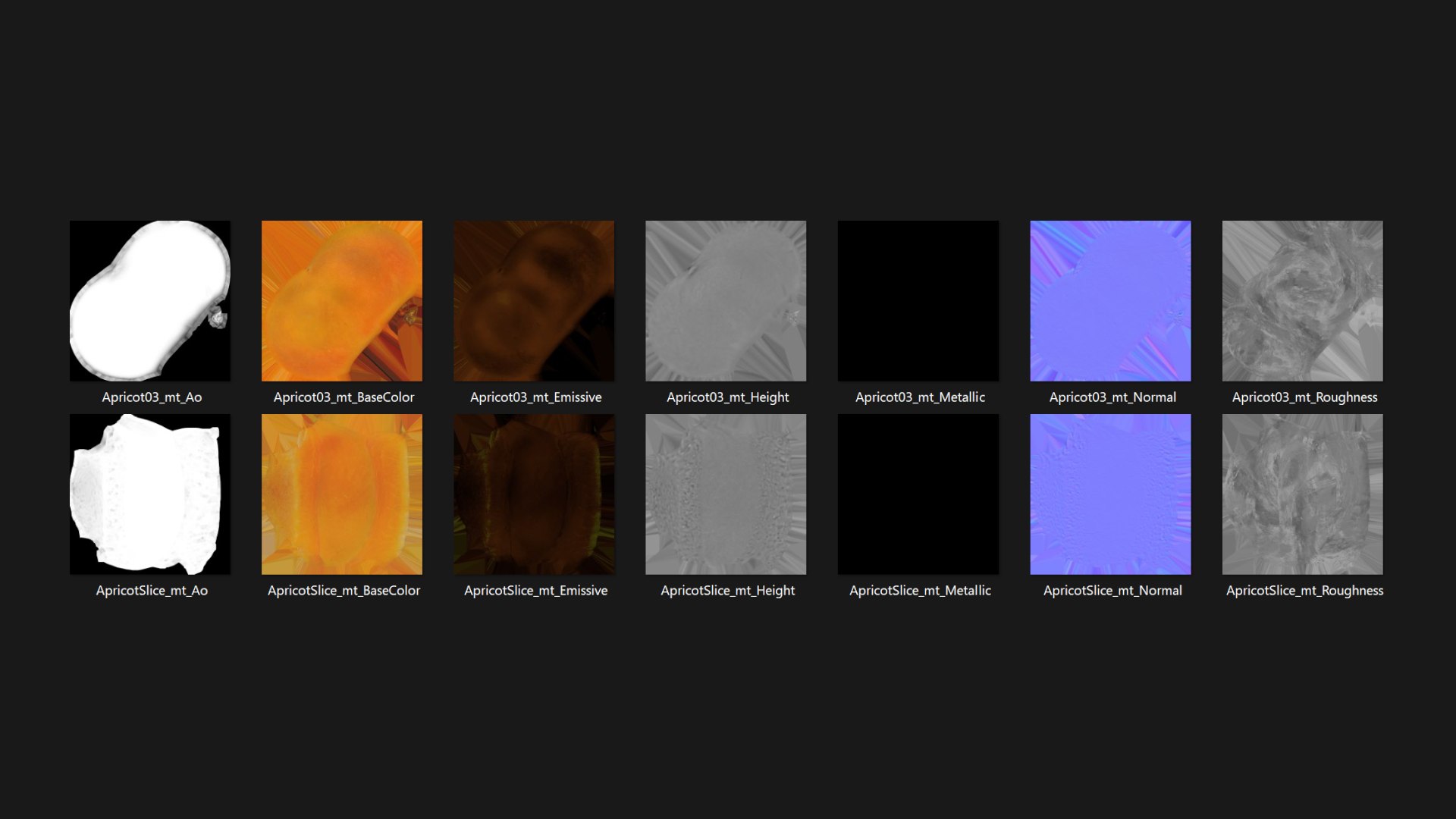The image size is (1456, 819).
Task: Select the ApricotSlice_mt_Emissive name label
Action: [x=535, y=591]
